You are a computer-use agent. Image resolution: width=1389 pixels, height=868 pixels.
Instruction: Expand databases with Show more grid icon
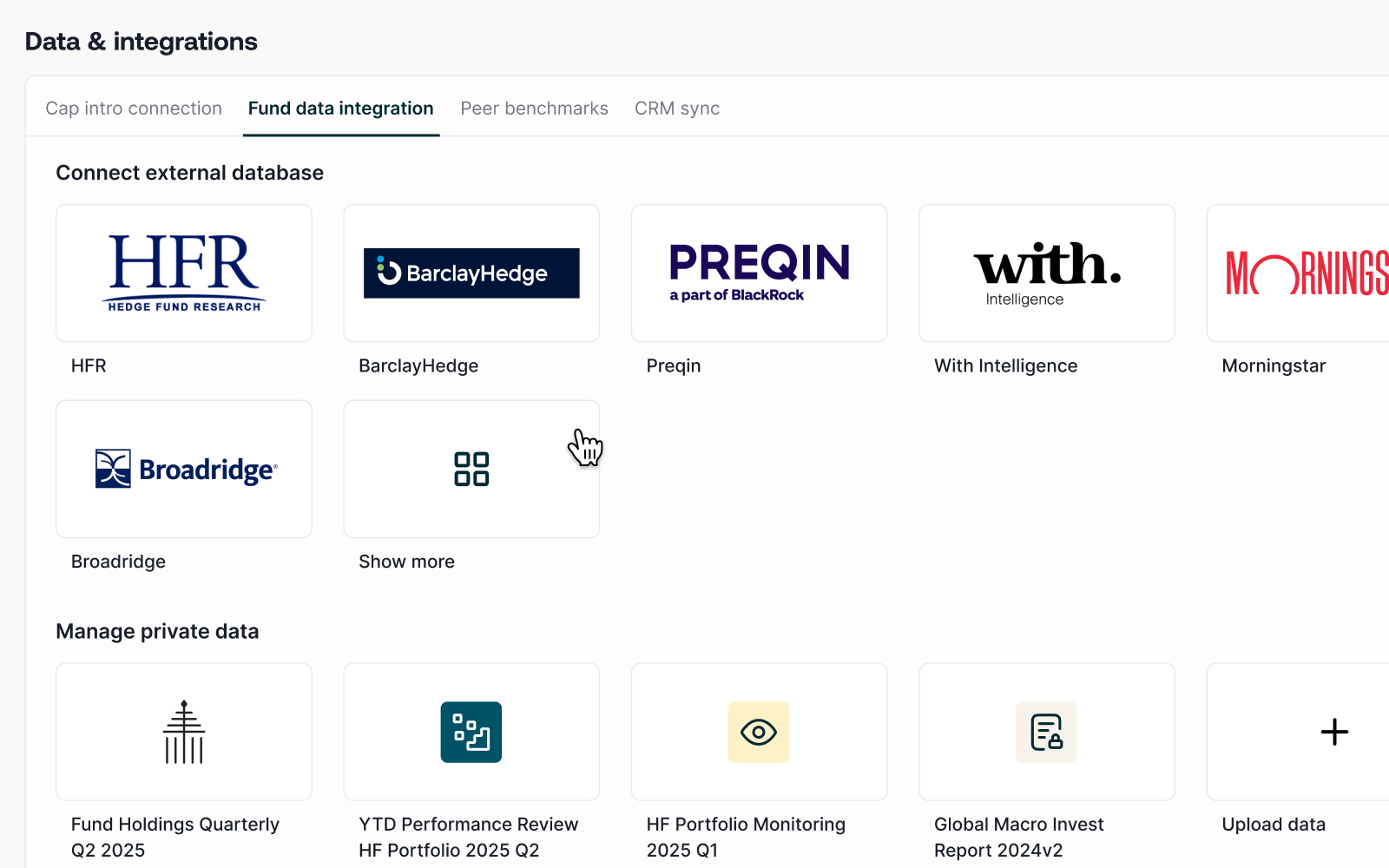click(471, 469)
